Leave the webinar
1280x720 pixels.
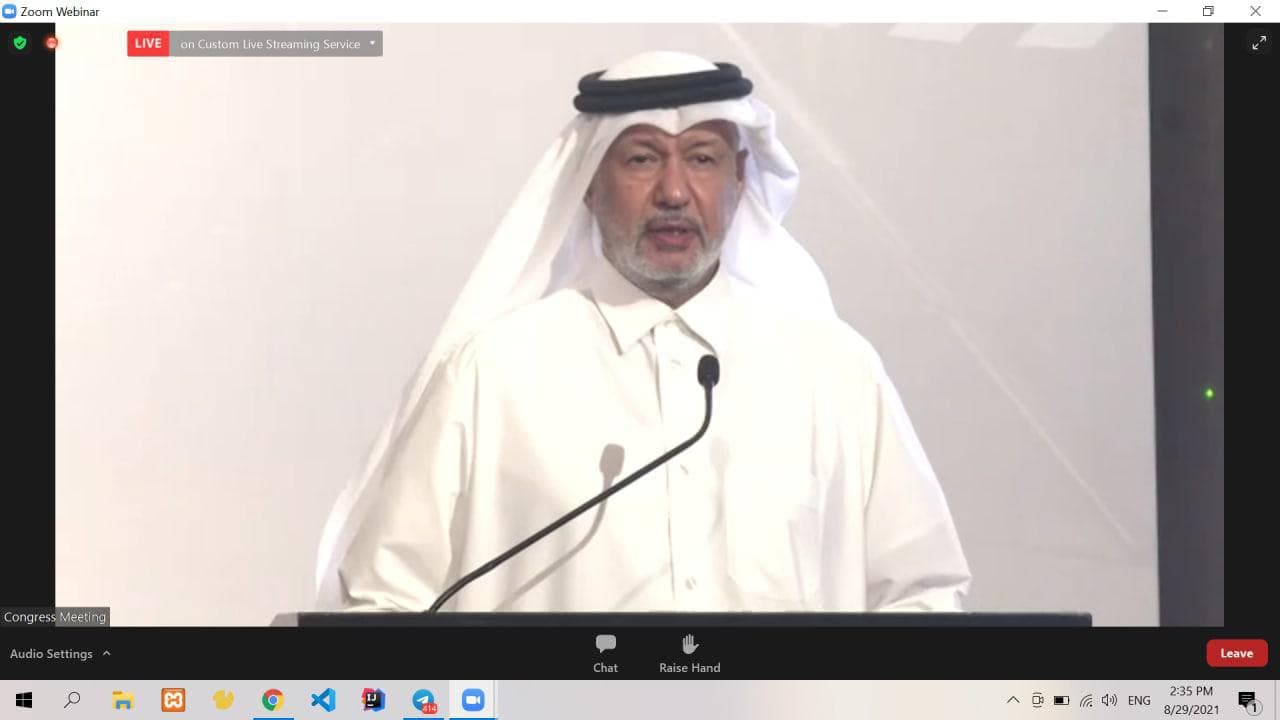click(1236, 653)
